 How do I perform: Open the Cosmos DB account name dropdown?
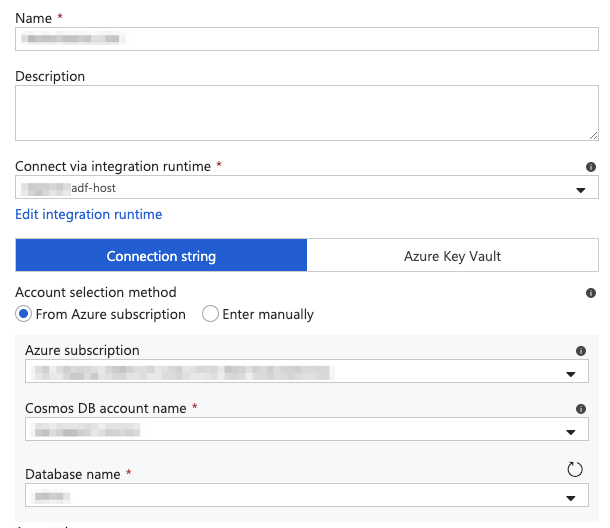point(570,432)
